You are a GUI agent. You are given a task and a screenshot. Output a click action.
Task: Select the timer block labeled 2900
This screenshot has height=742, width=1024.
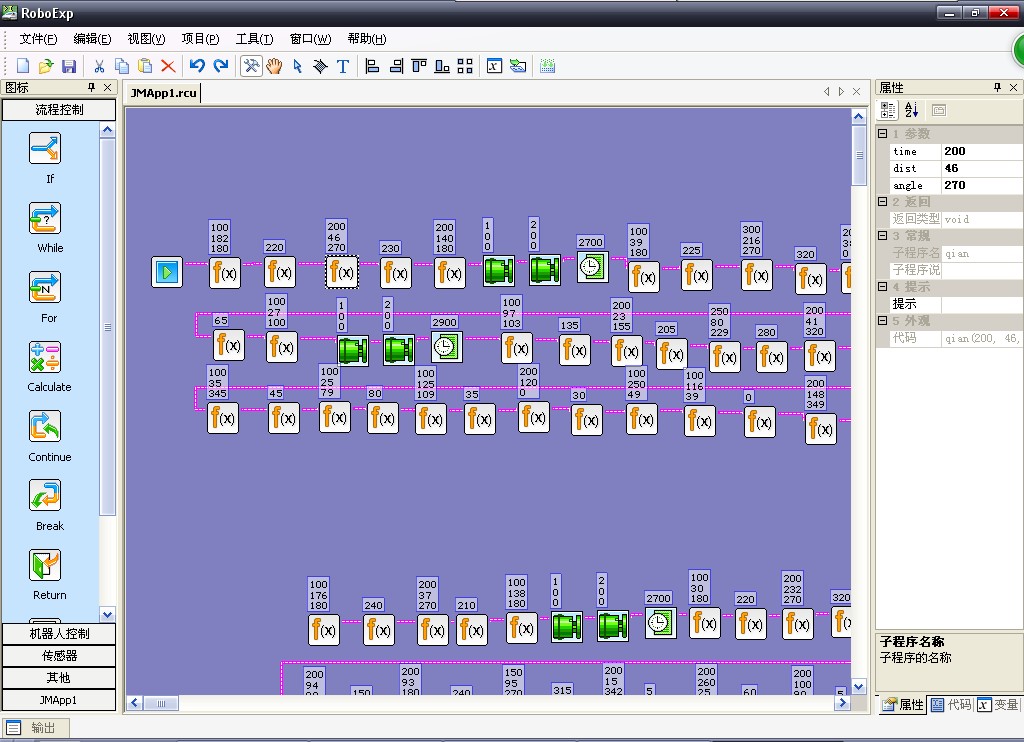pos(447,347)
